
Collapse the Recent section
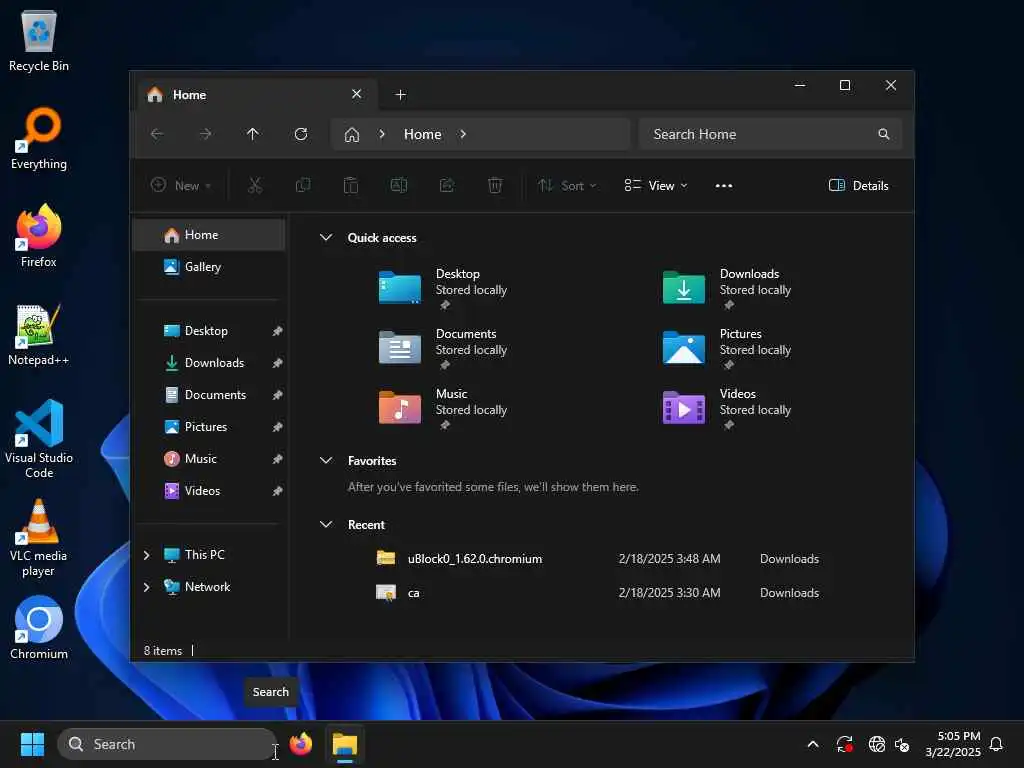pos(326,524)
